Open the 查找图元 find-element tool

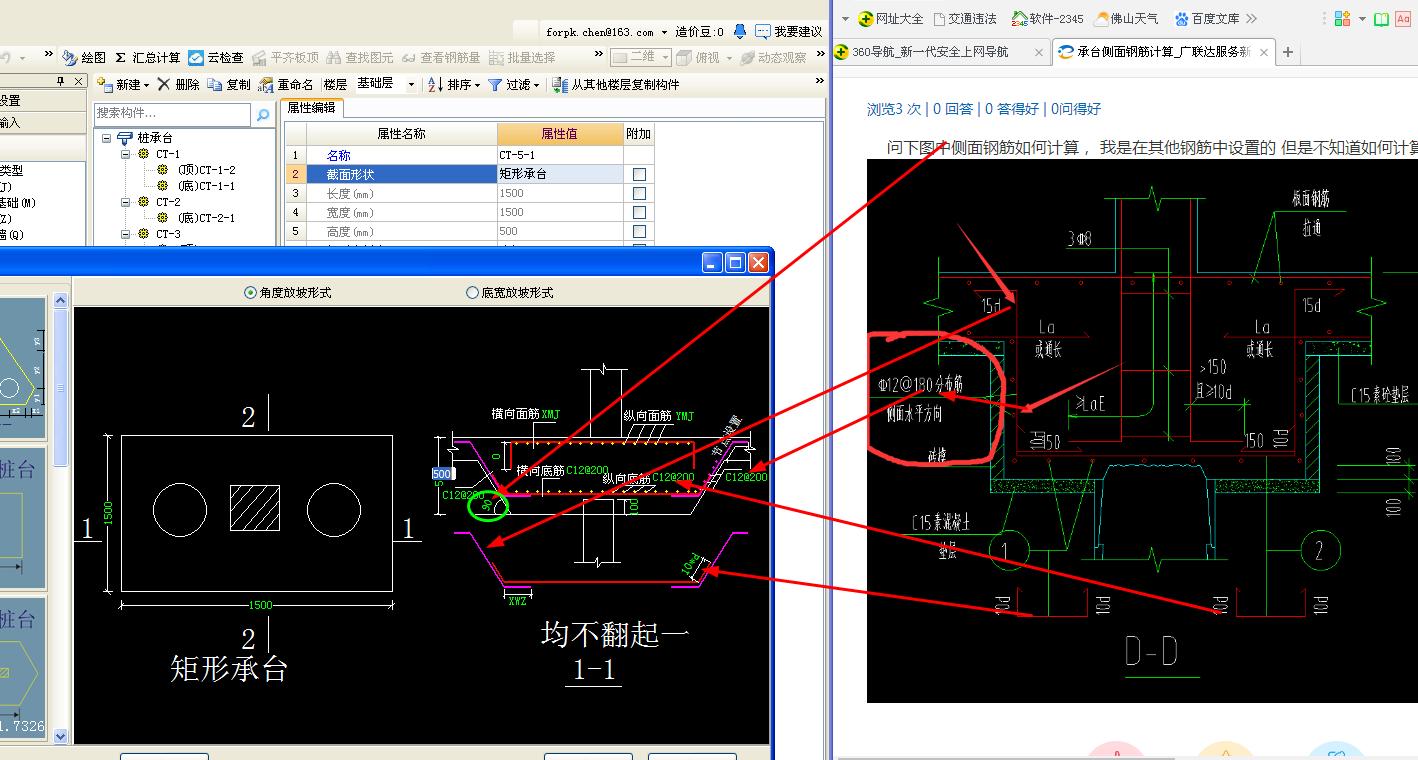[x=359, y=58]
